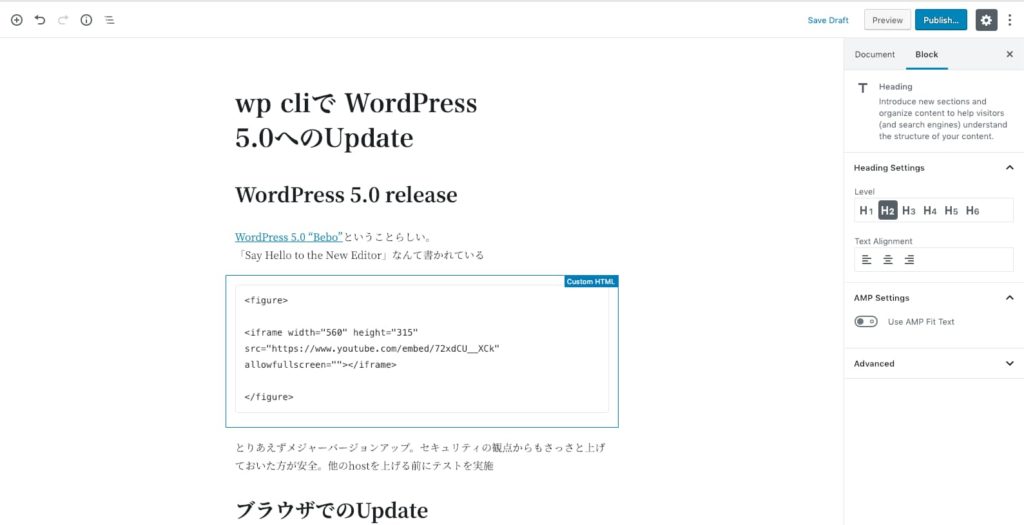Enable Use AMP Fit Text toggle
Screen dimensions: 1024x525
[x=866, y=322]
